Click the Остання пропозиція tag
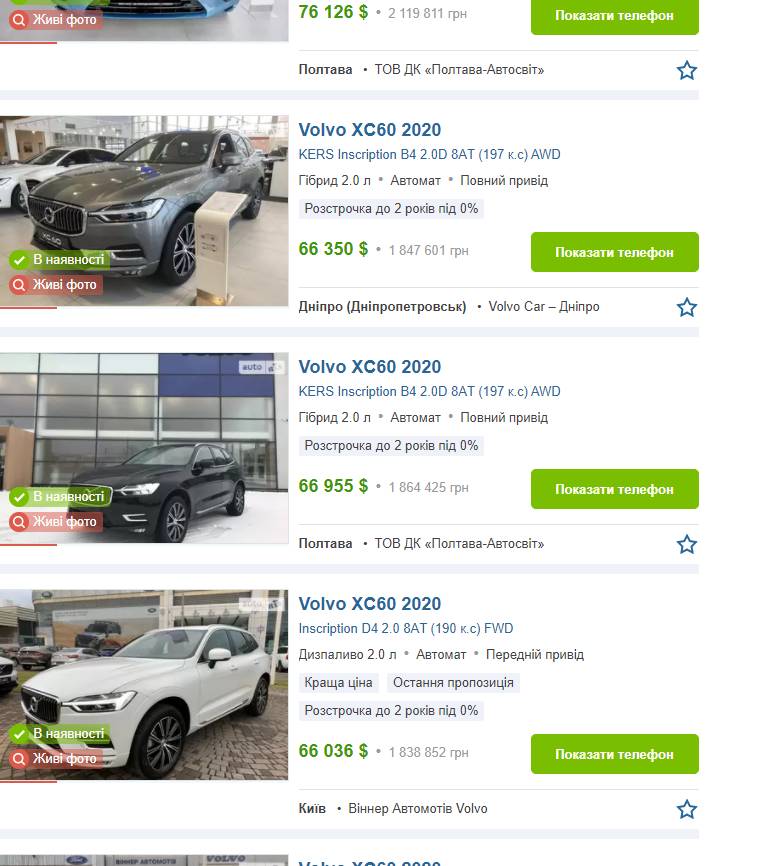 click(453, 683)
